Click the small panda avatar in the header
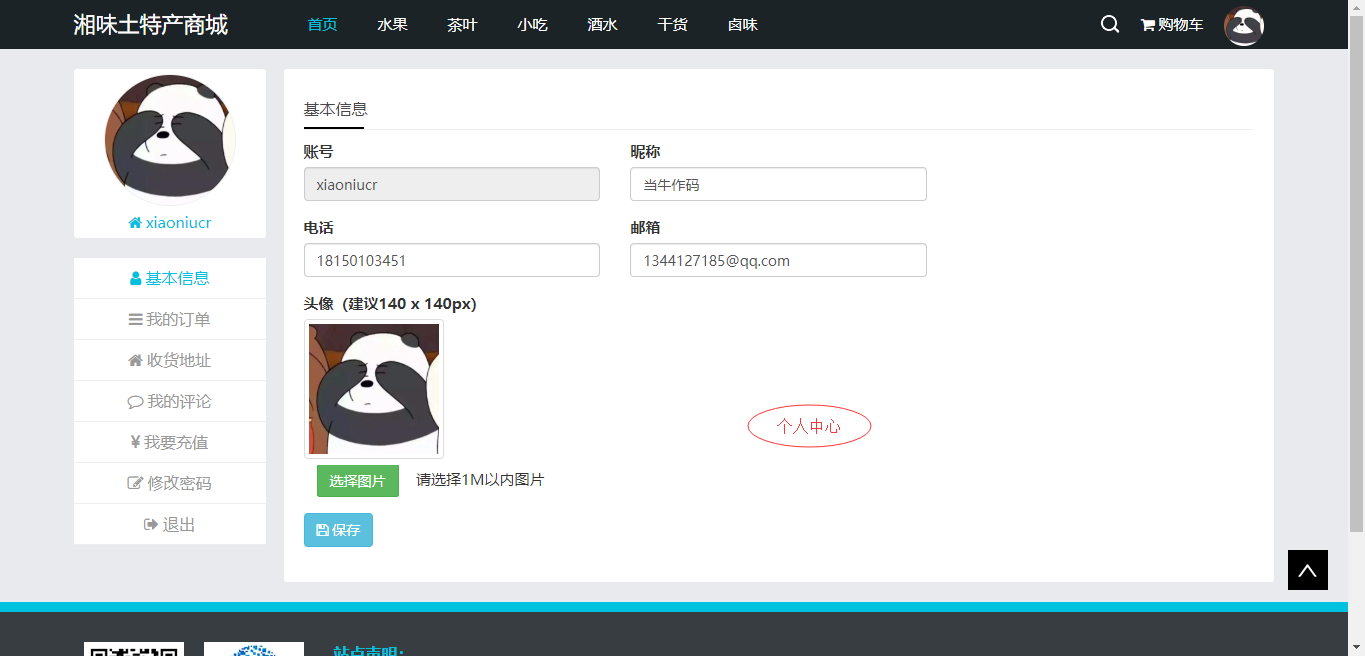1365x656 pixels. click(1244, 25)
